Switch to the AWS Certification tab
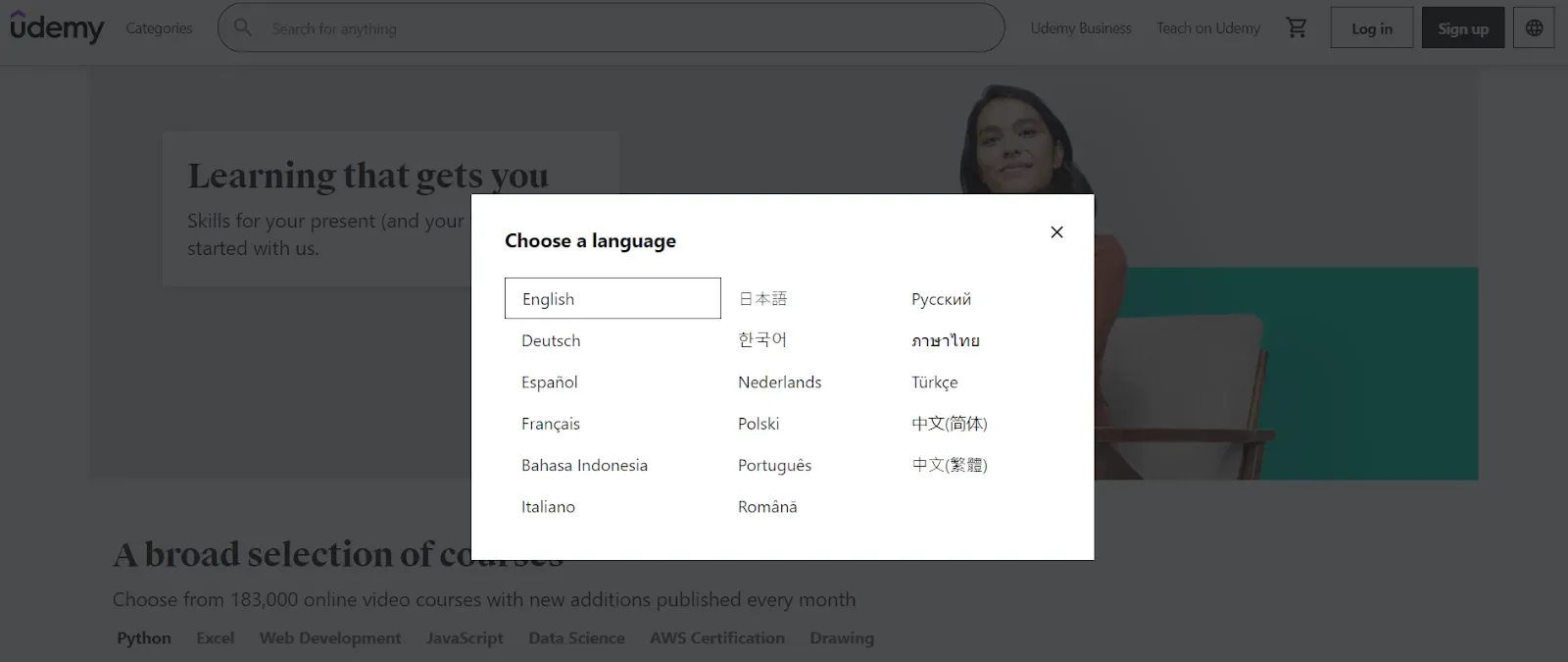The image size is (1568, 662). [717, 637]
